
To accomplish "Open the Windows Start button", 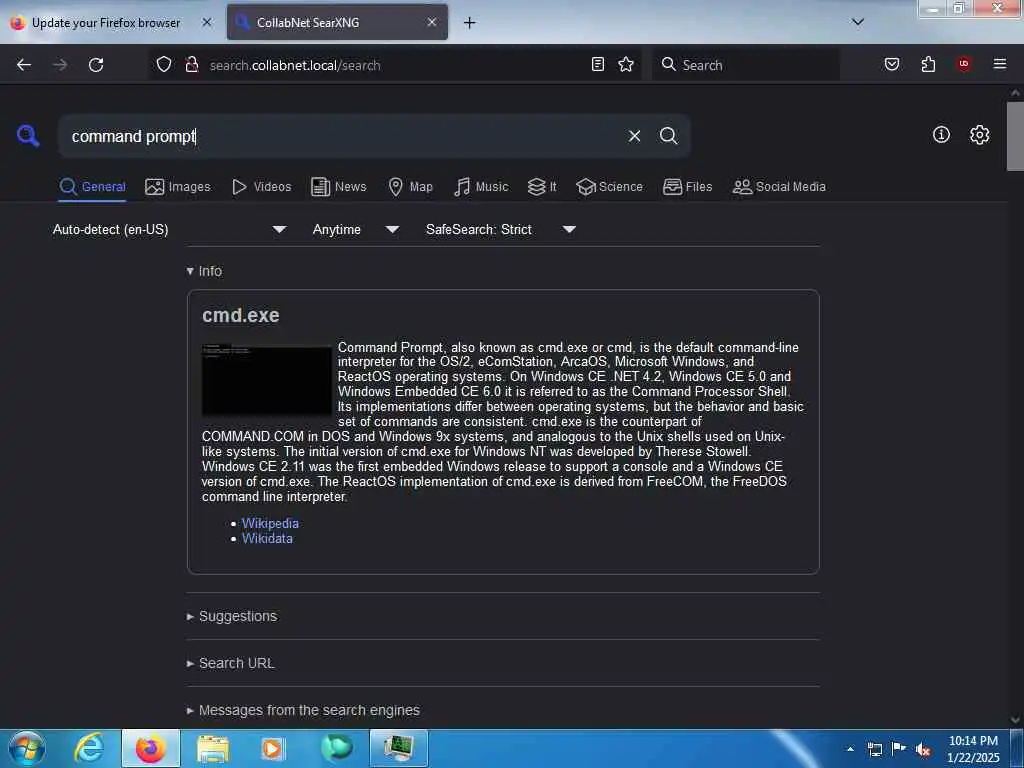I will (27, 748).
